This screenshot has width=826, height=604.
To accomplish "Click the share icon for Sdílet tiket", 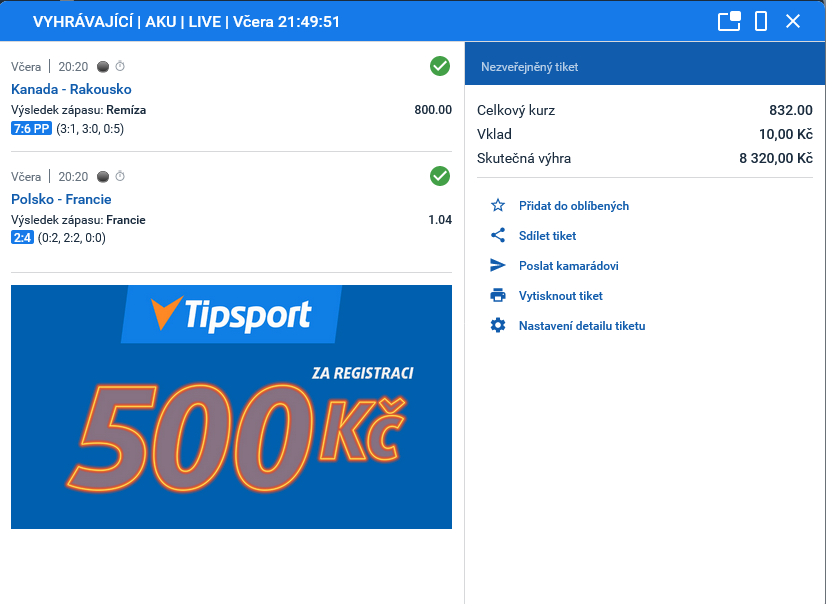I will (498, 236).
